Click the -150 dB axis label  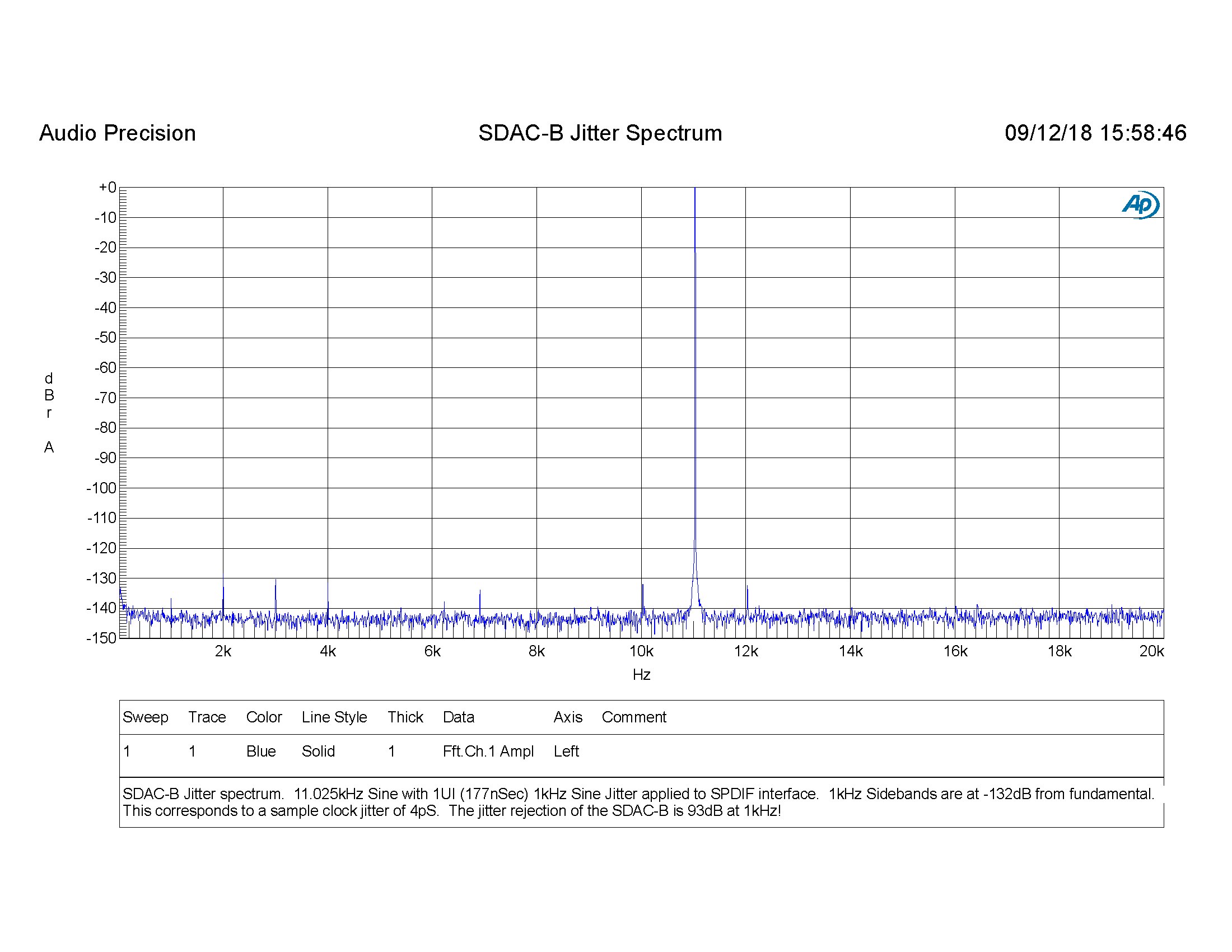[101, 638]
